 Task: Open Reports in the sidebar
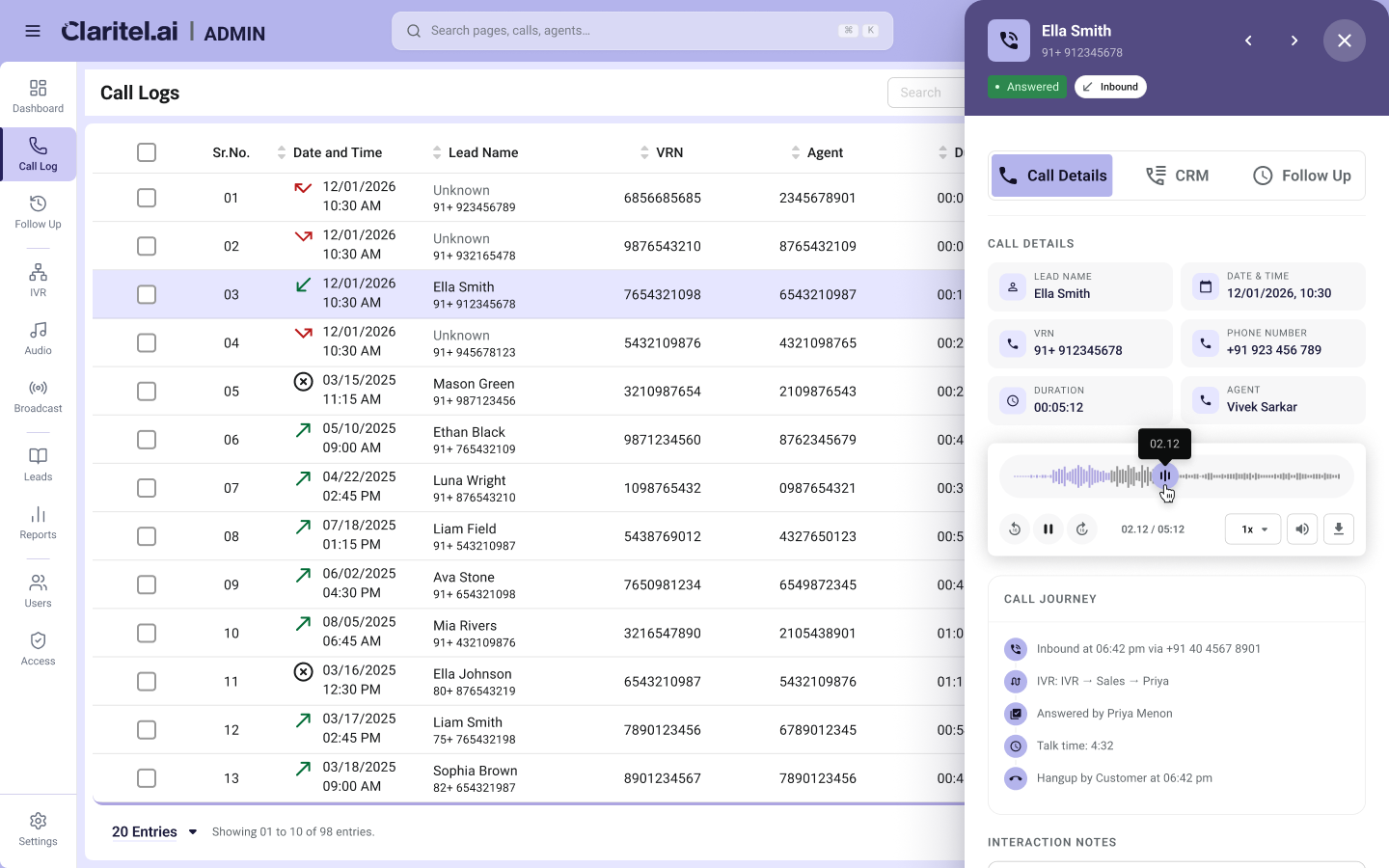click(39, 523)
